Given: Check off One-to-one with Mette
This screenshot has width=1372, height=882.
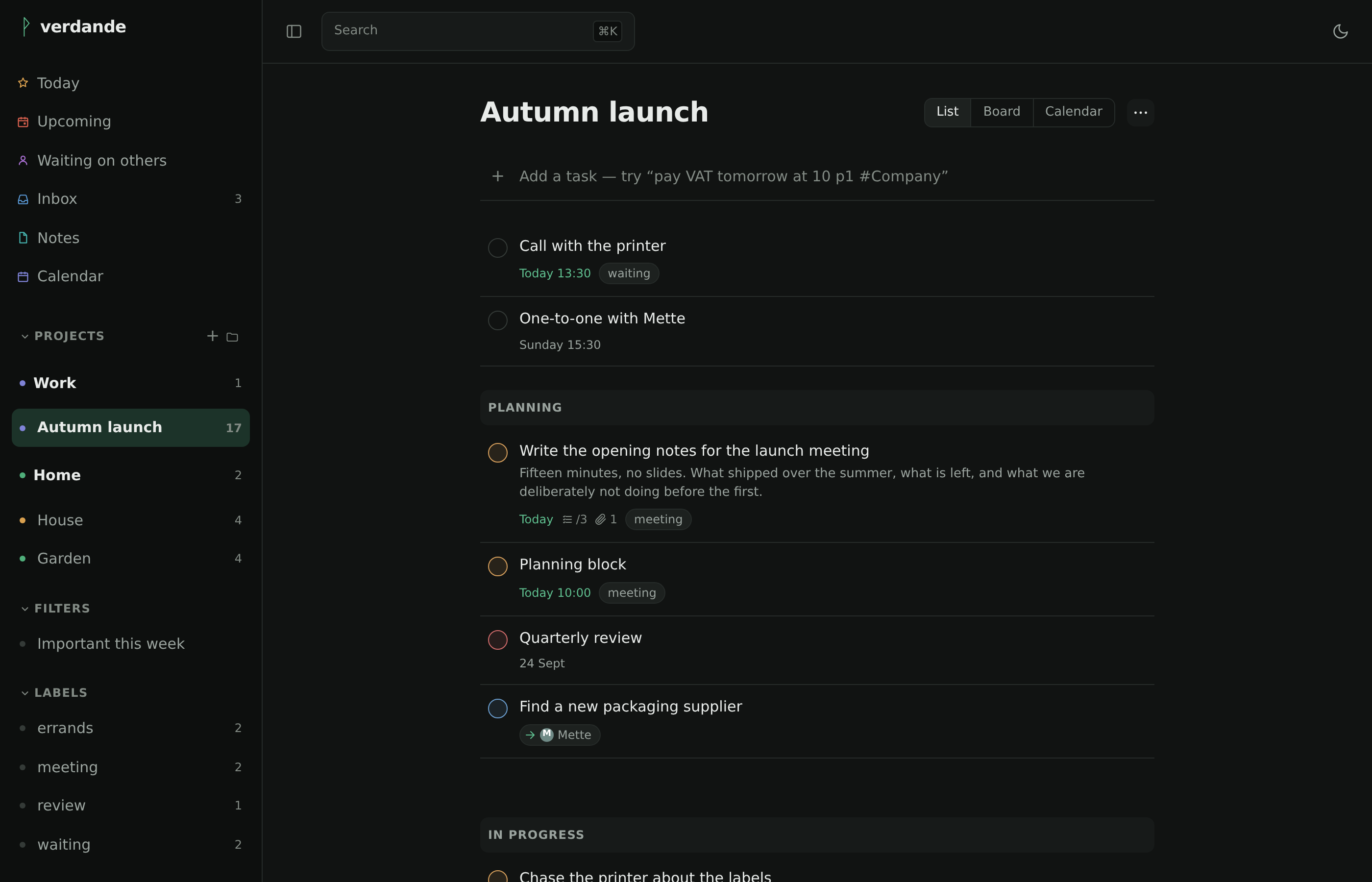Looking at the screenshot, I should click(x=498, y=320).
